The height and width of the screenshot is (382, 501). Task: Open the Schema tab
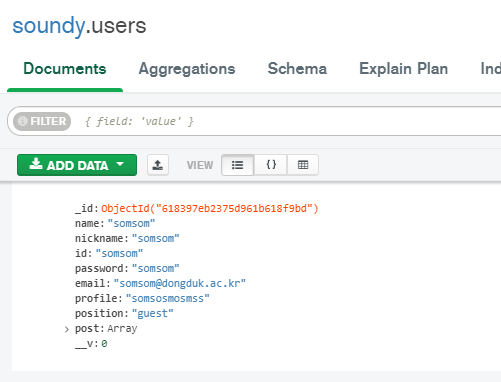(x=297, y=69)
